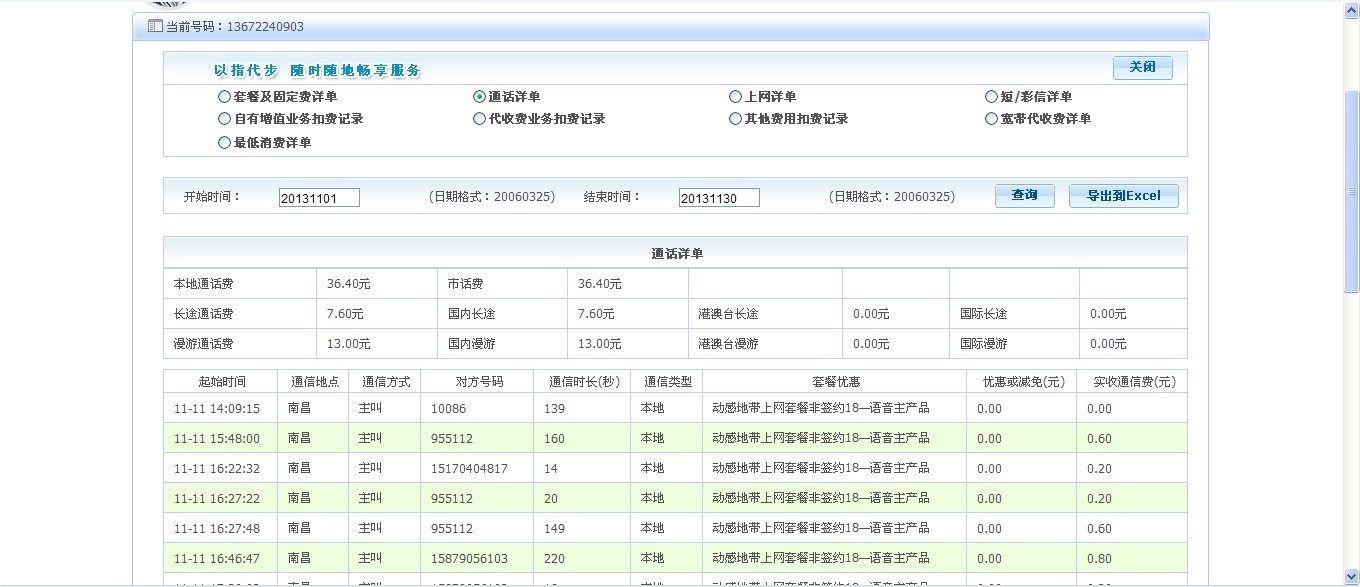Image resolution: width=1360 pixels, height=587 pixels.
Task: Select the 通话详单 radio button
Action: pyautogui.click(x=480, y=97)
